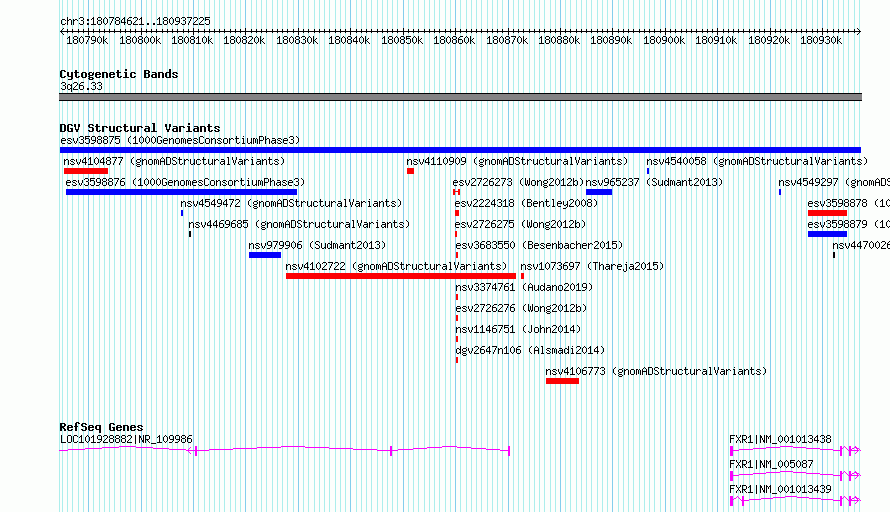The height and width of the screenshot is (512, 890).
Task: Click the right arrow end of the coordinate ruler
Action: coord(858,32)
